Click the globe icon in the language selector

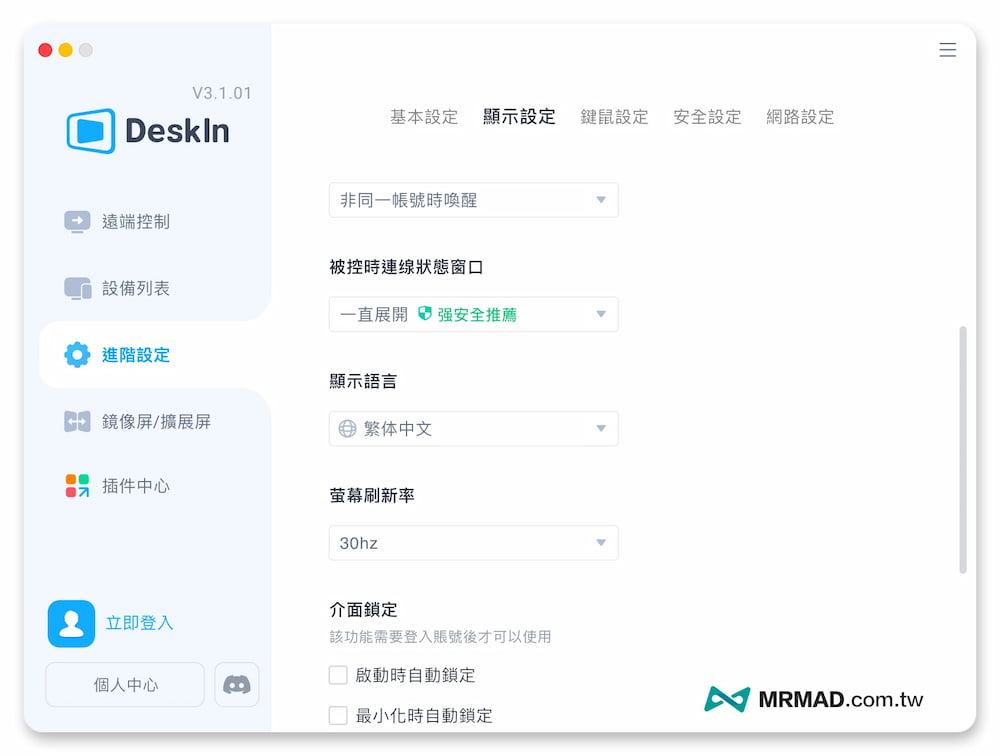[344, 428]
